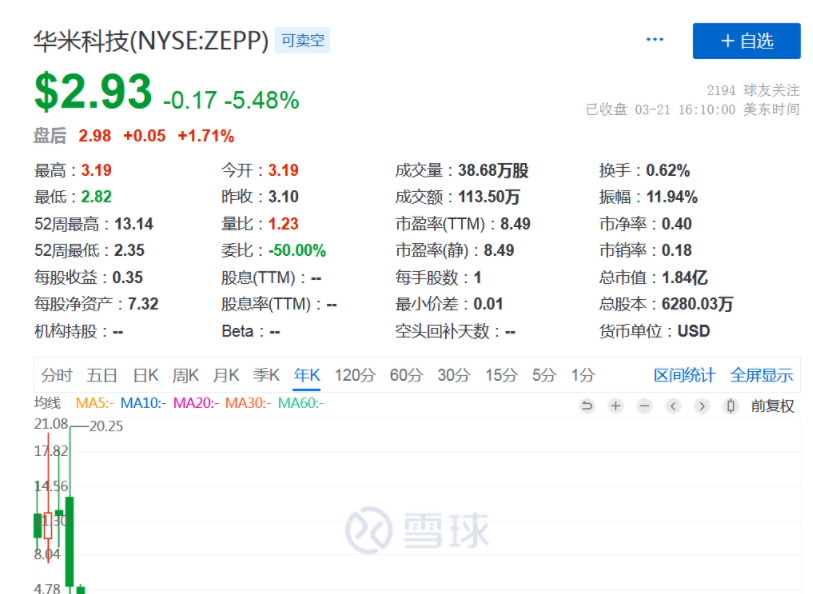Switch to the 分时 chart tab
This screenshot has width=813, height=594.
[57, 375]
